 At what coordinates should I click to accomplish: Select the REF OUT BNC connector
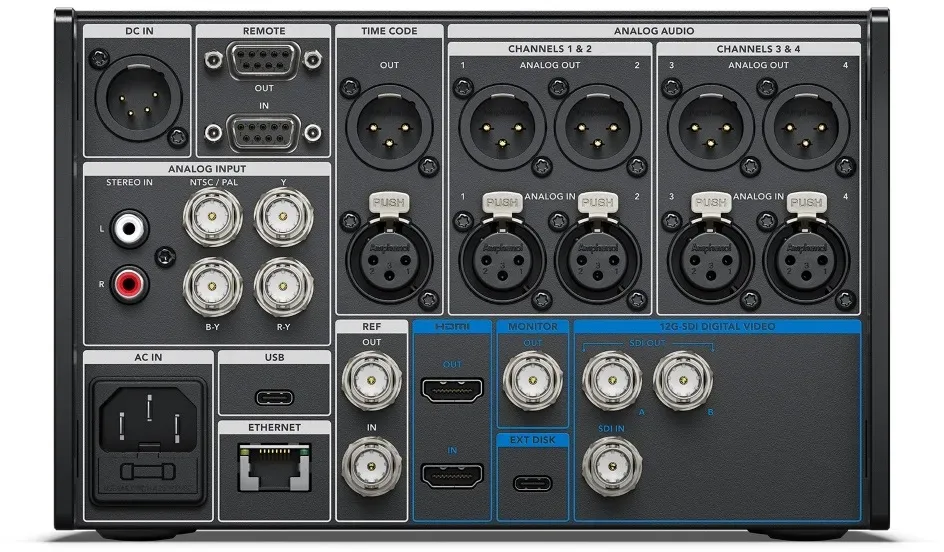(x=371, y=380)
